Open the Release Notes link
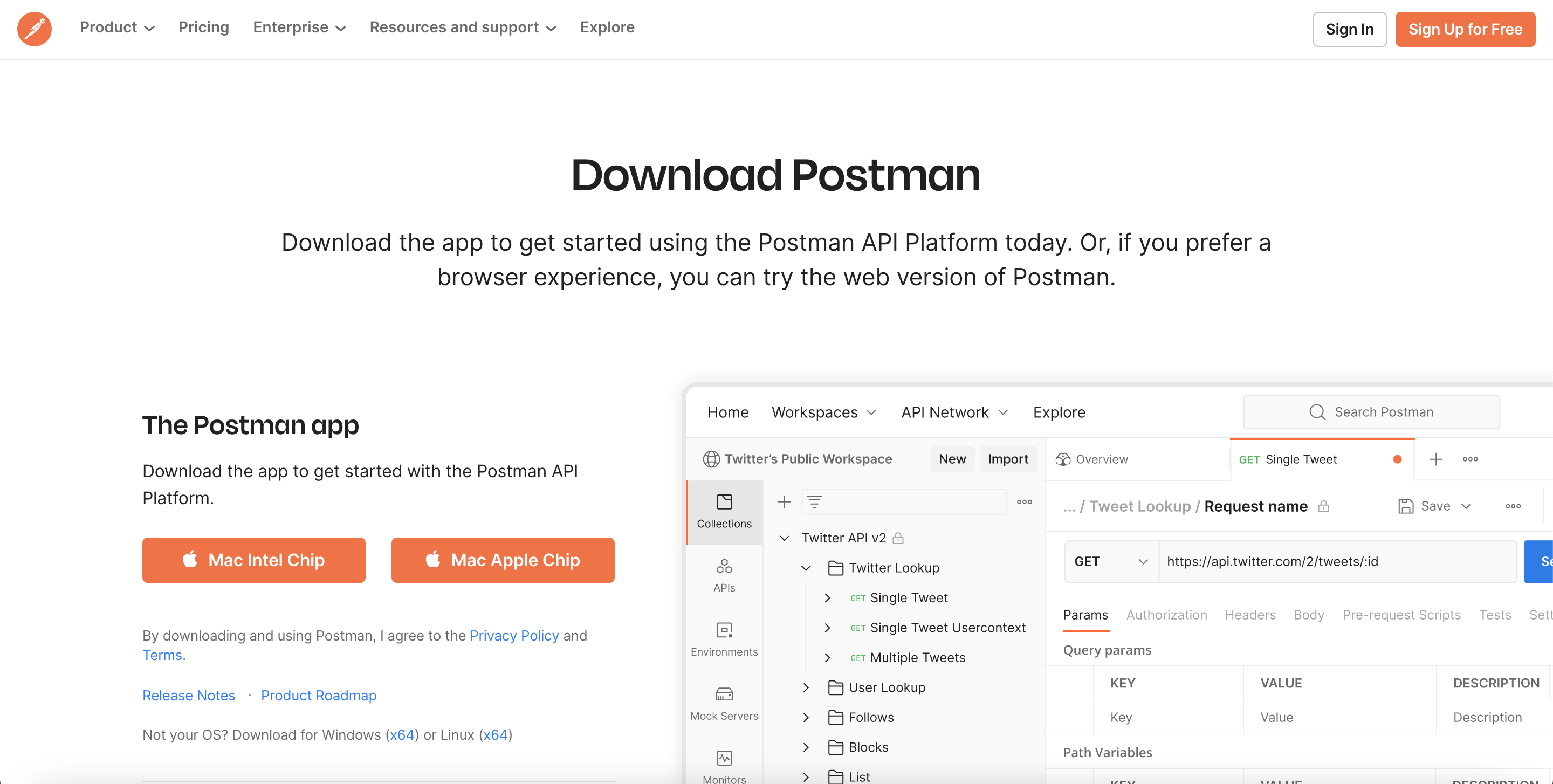This screenshot has height=784, width=1553. point(188,696)
